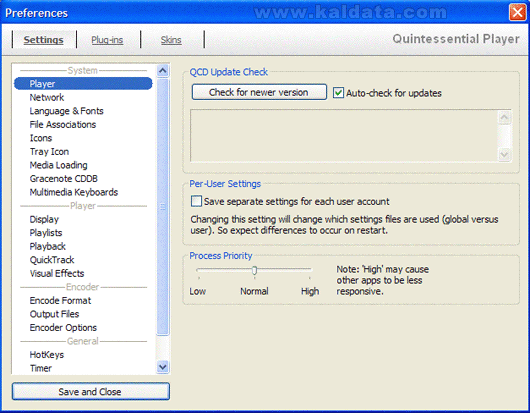
Task: Toggle Auto-check for updates checkbox
Action: click(x=338, y=93)
